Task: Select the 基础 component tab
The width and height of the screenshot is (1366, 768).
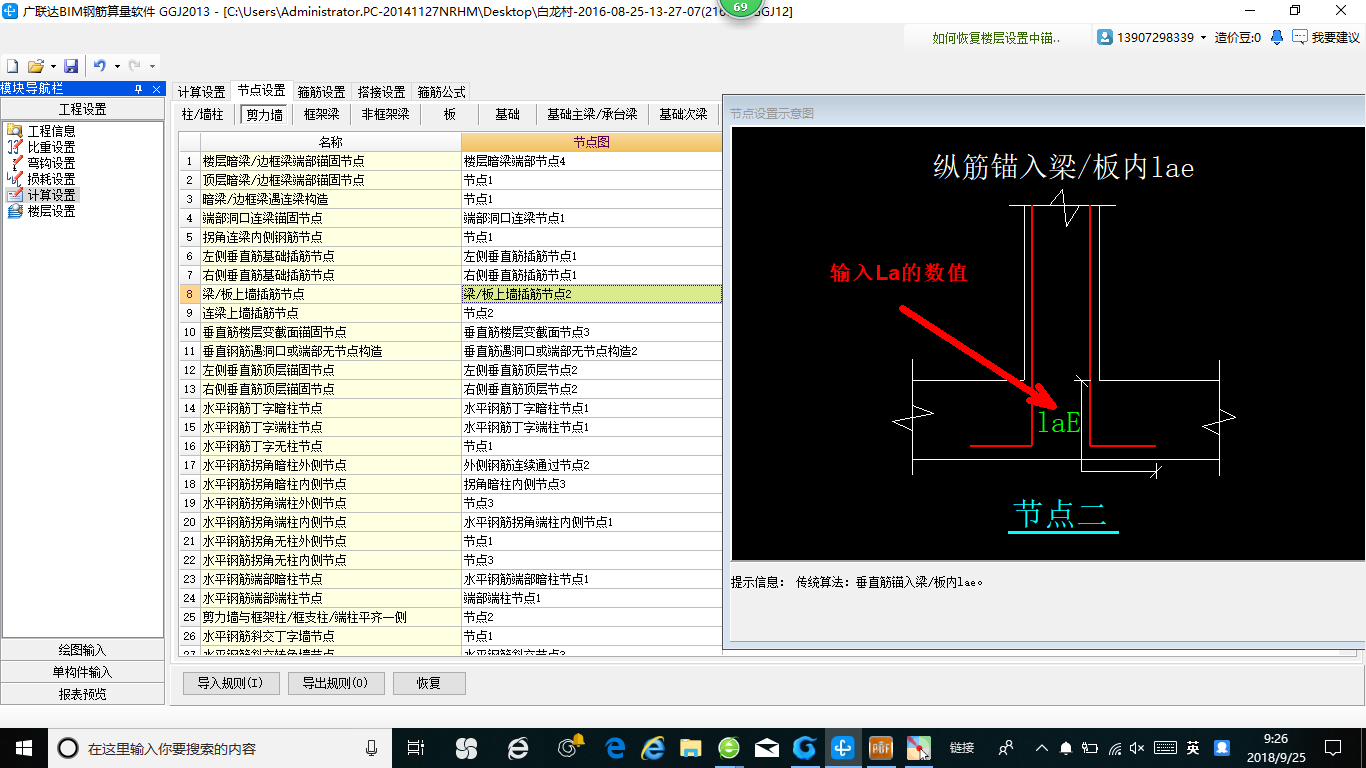Action: pyautogui.click(x=508, y=114)
